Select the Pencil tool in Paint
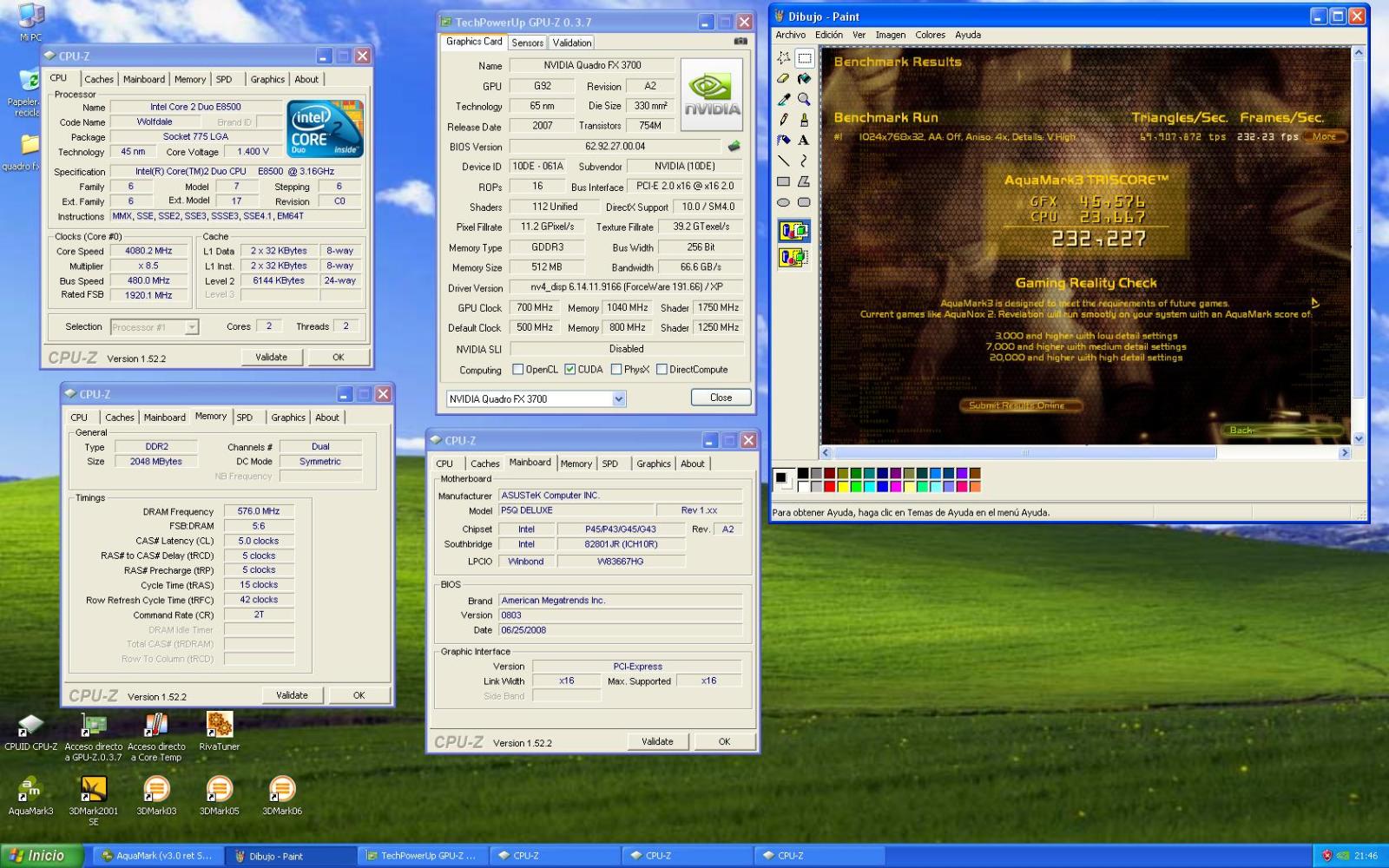This screenshot has height=868, width=1389. click(784, 120)
